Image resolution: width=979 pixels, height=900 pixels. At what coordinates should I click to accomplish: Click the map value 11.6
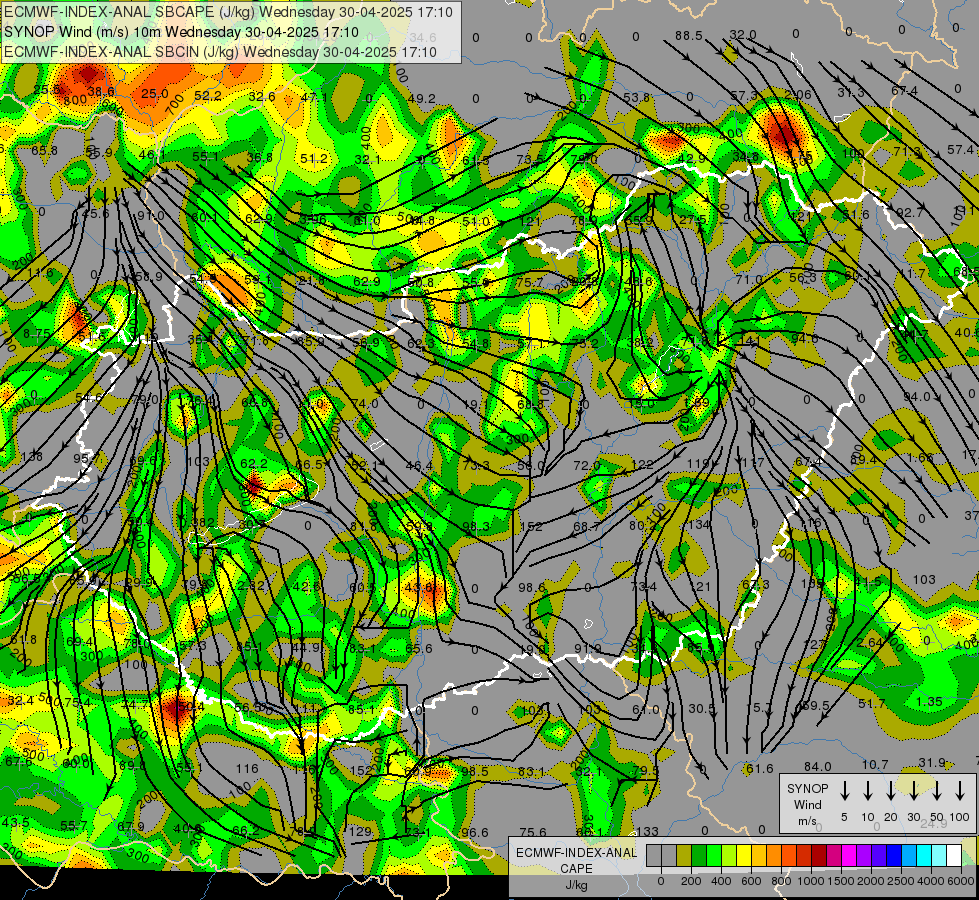pos(40,272)
